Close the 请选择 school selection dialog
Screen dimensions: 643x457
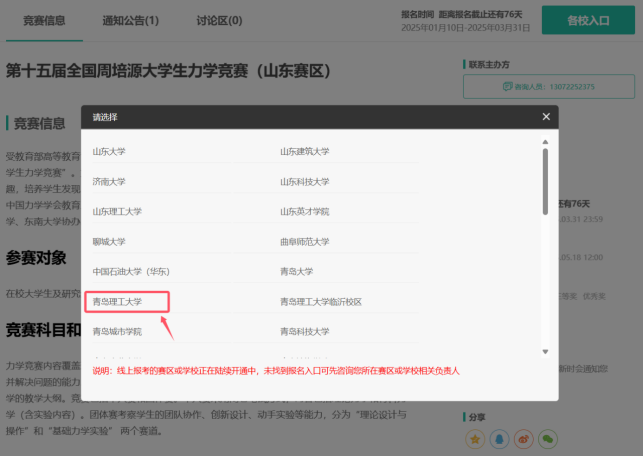coord(546,117)
